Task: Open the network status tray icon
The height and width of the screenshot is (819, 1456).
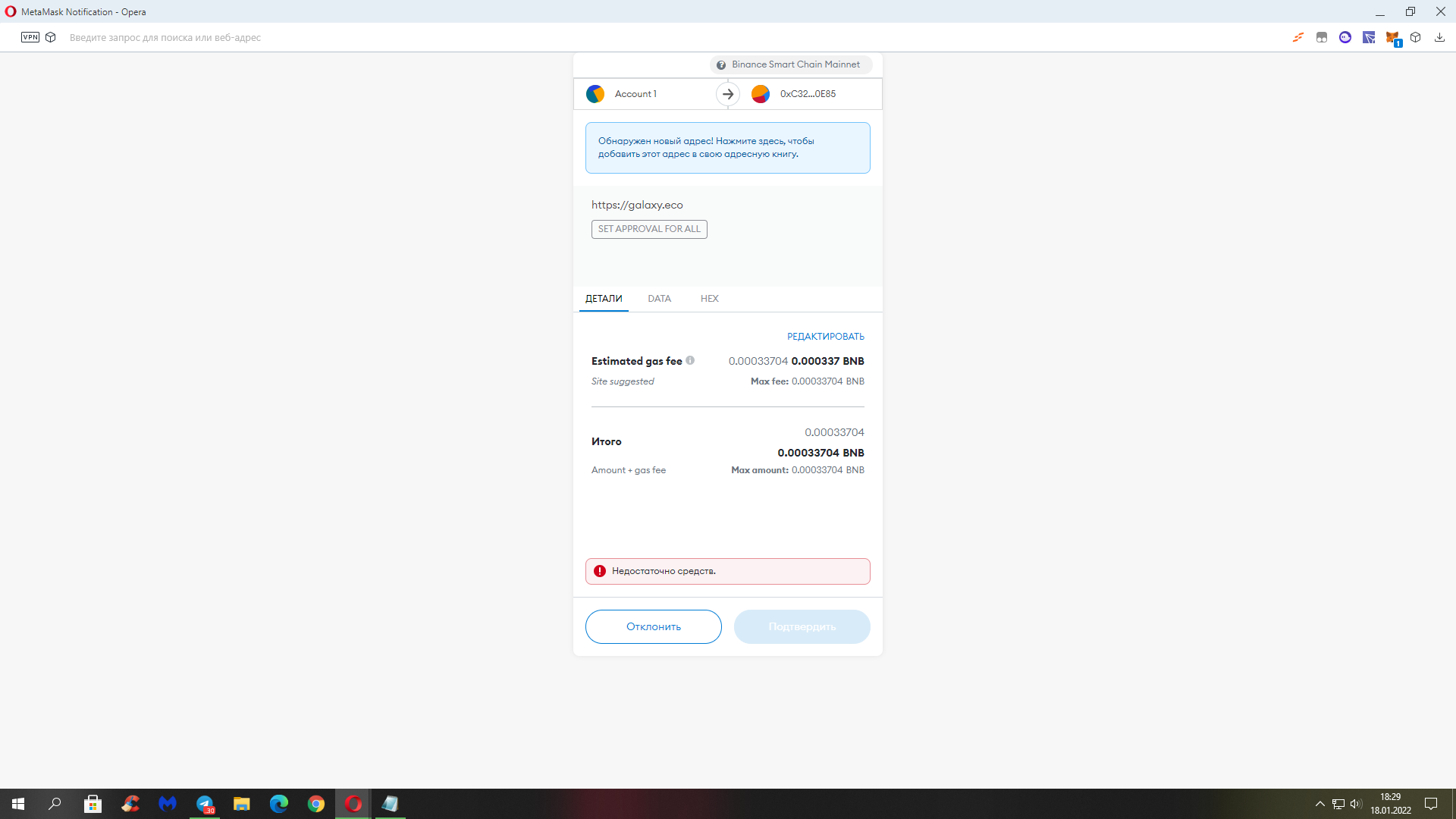Action: click(1338, 804)
